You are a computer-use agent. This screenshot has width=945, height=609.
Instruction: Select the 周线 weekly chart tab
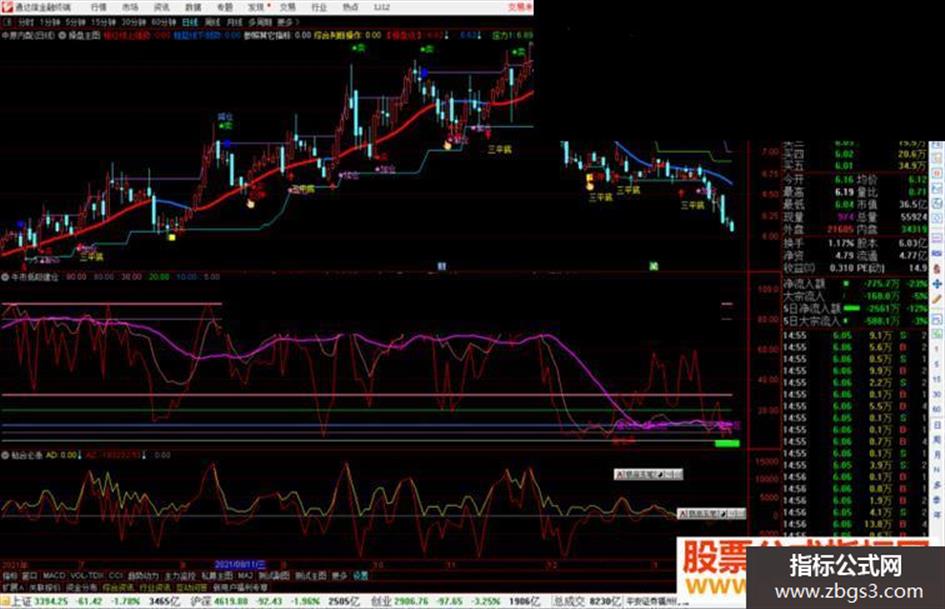click(213, 22)
